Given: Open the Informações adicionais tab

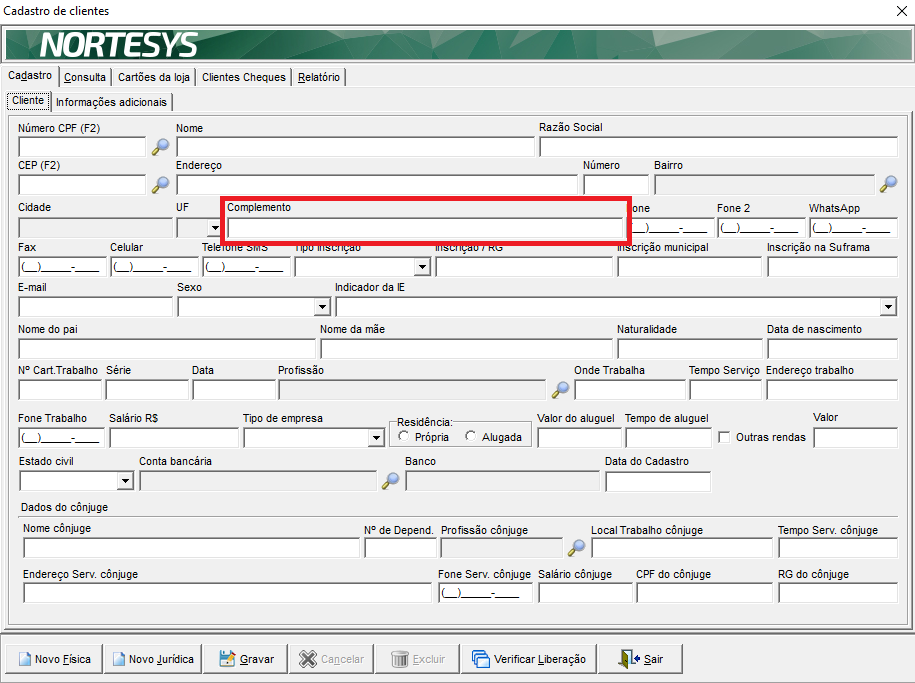Looking at the screenshot, I should 111,102.
